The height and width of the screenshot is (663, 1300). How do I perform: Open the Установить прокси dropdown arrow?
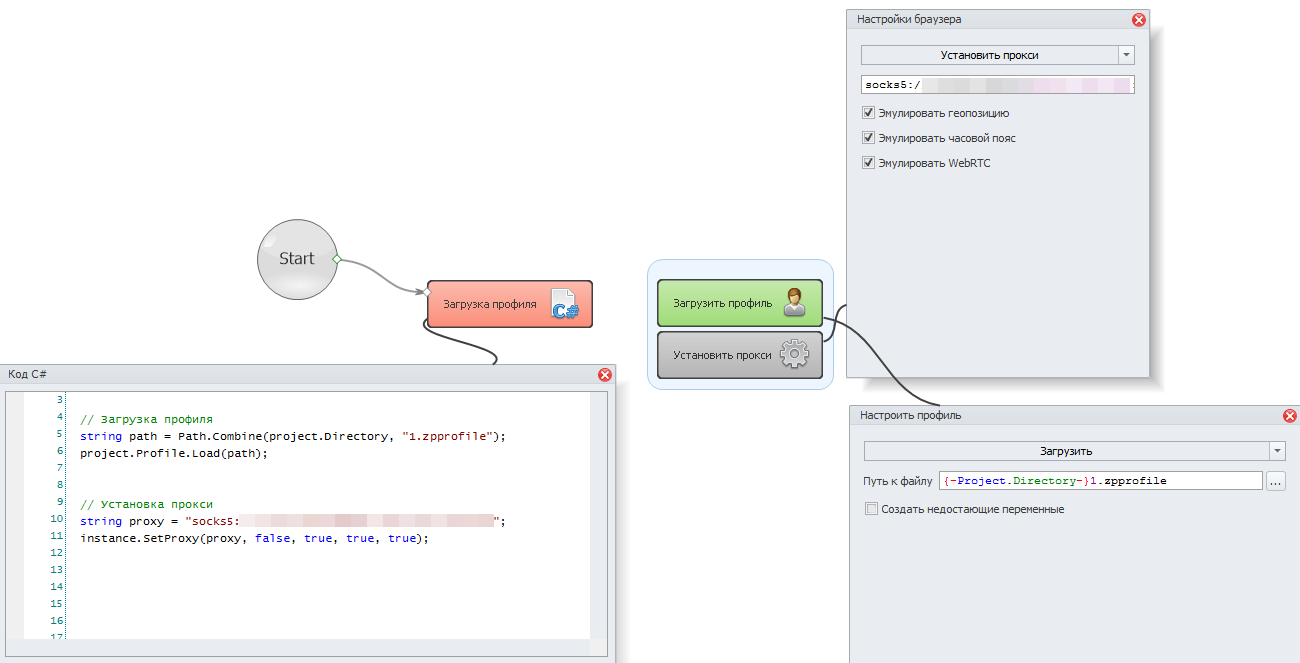(x=1127, y=55)
